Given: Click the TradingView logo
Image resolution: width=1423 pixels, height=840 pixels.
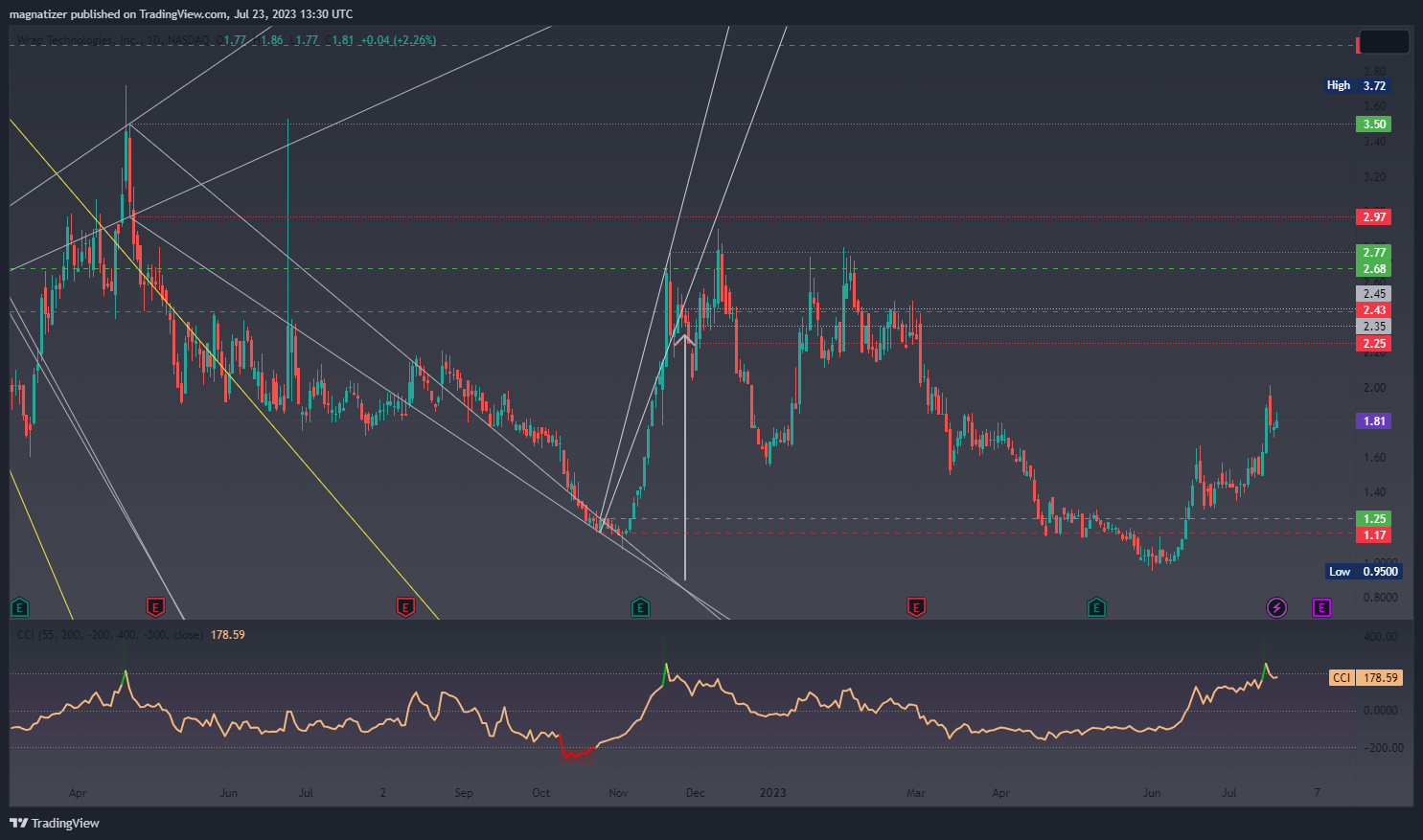Looking at the screenshot, I should click(x=55, y=823).
